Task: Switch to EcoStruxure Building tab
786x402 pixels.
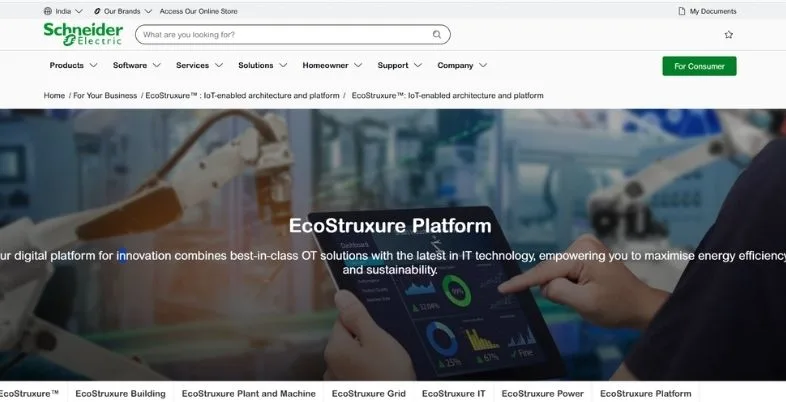Action: [120, 393]
